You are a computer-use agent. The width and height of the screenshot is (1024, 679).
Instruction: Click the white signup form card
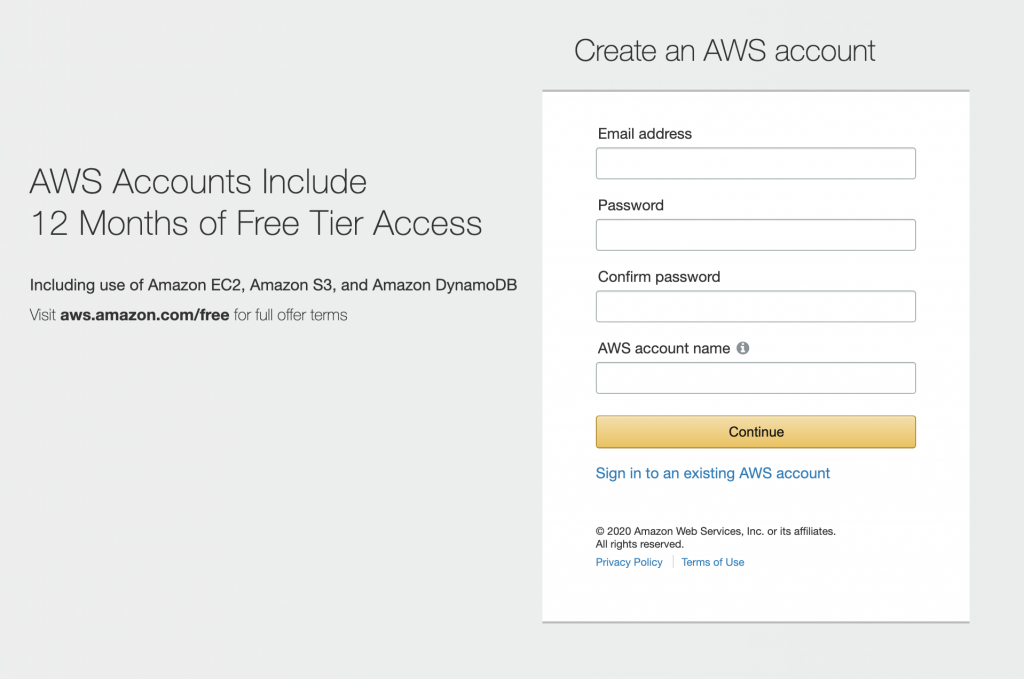pyautogui.click(x=755, y=600)
